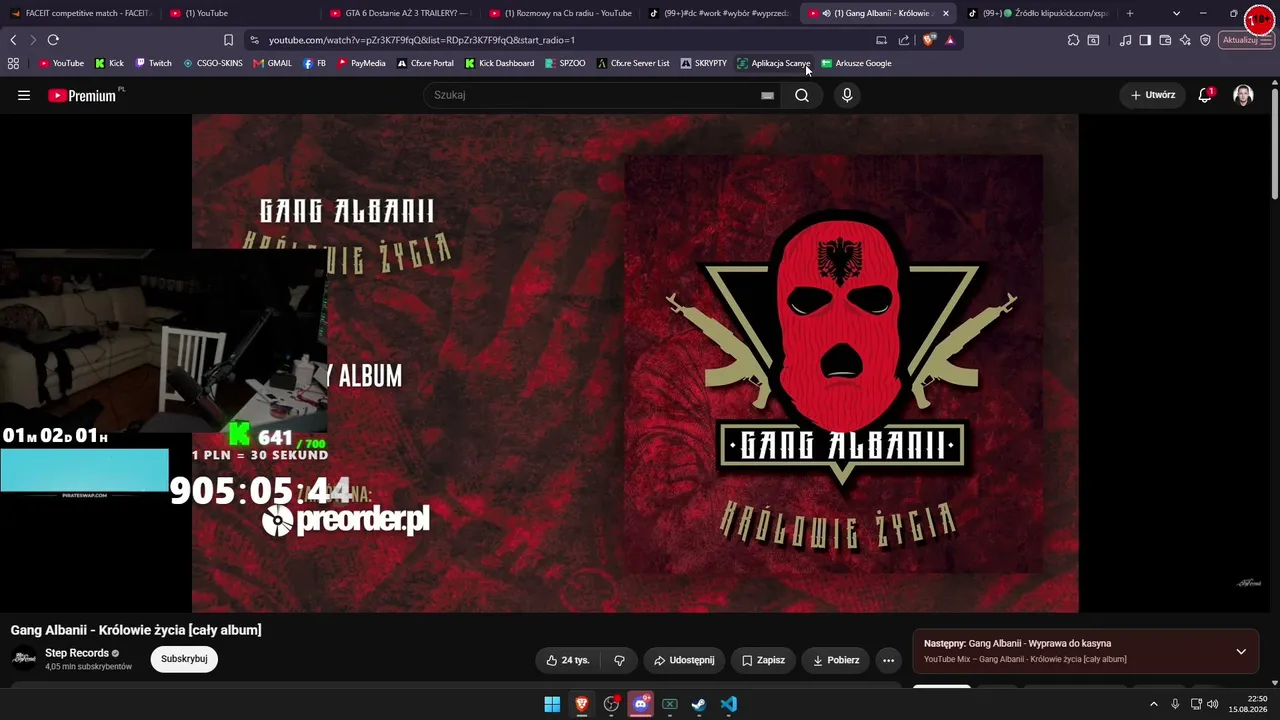
Task: Expand the next-up playlist panel
Action: (x=1241, y=652)
